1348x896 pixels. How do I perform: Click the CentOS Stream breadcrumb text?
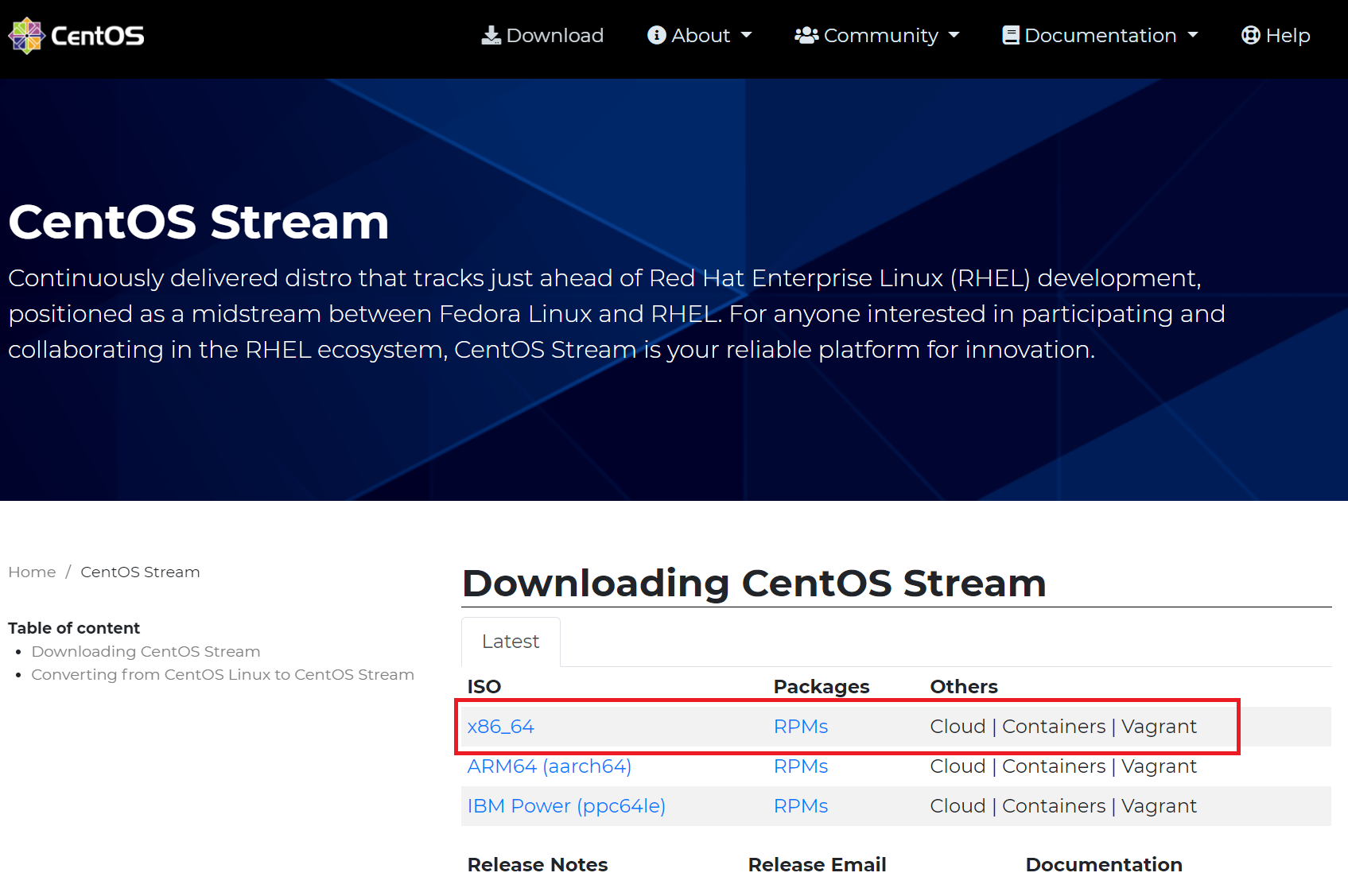point(140,572)
